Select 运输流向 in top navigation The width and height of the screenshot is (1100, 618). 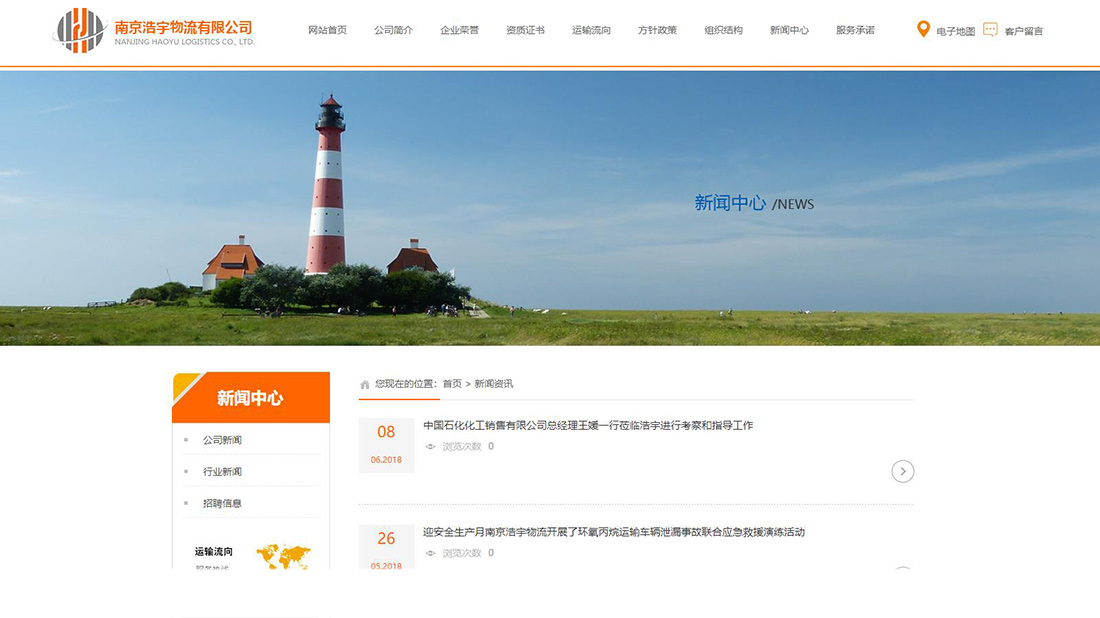tap(591, 30)
